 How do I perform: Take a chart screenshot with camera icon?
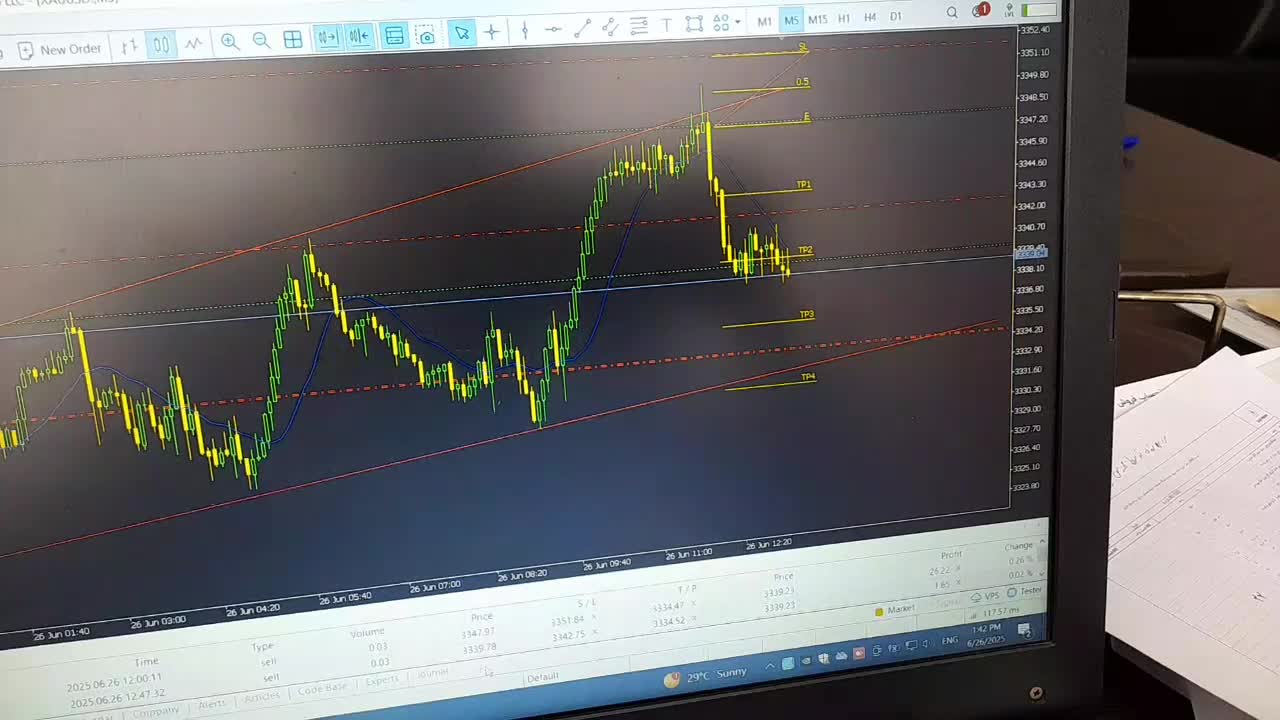tap(427, 35)
